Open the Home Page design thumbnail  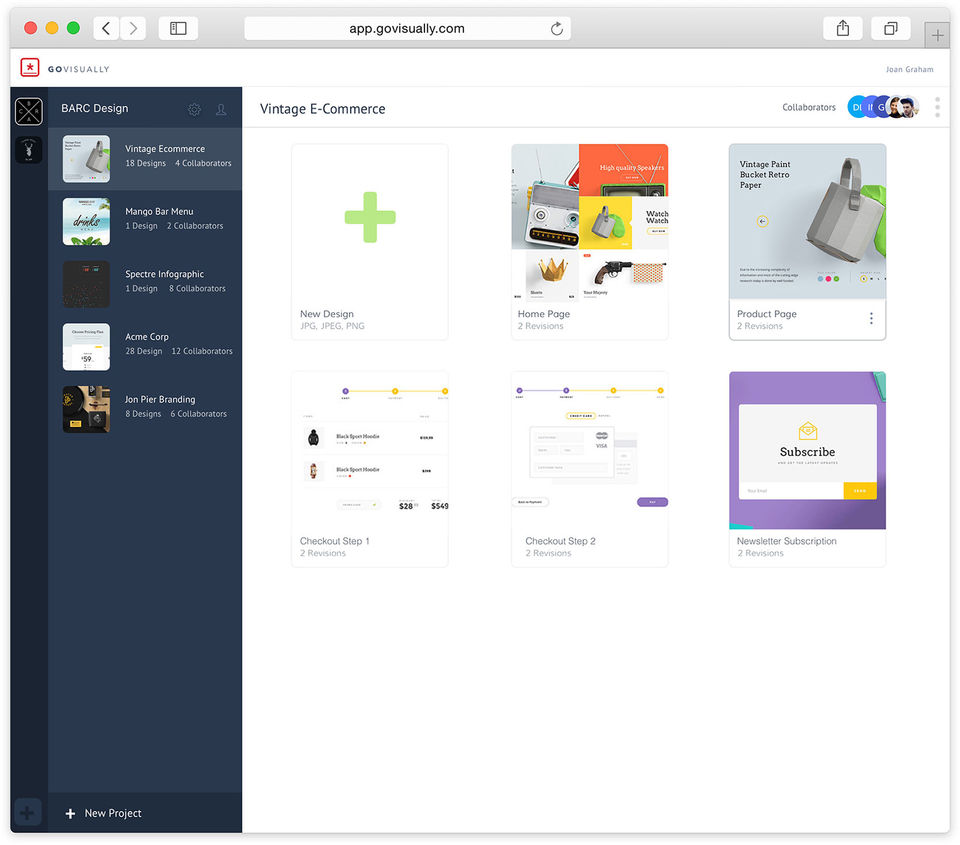590,222
